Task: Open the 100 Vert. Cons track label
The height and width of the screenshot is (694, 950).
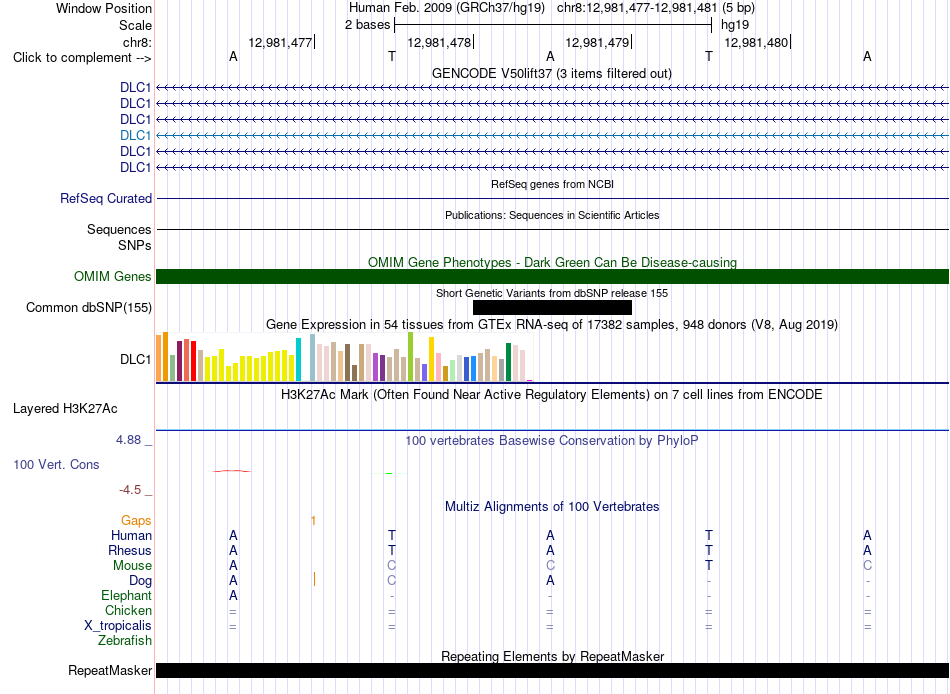Action: tap(56, 464)
